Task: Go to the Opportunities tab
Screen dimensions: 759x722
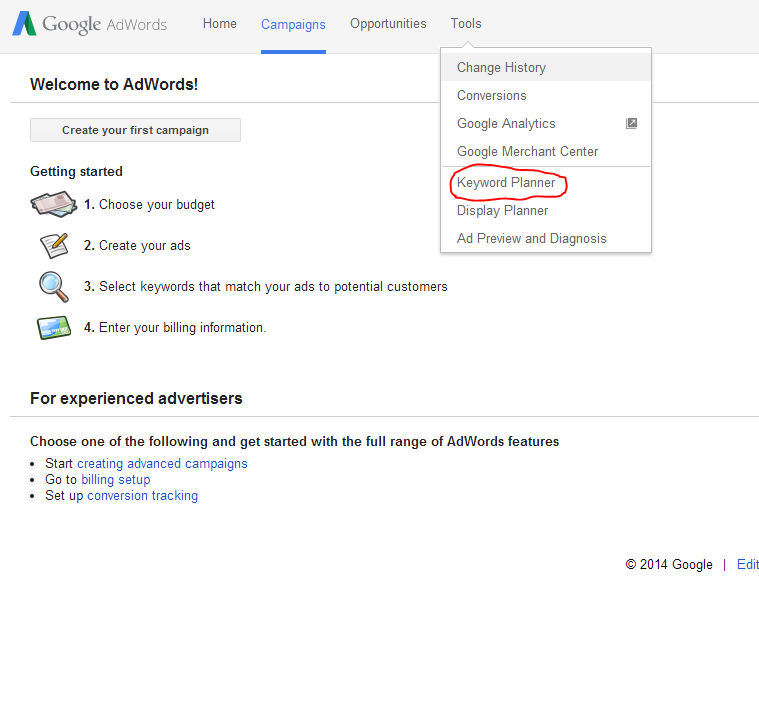Action: pyautogui.click(x=388, y=24)
